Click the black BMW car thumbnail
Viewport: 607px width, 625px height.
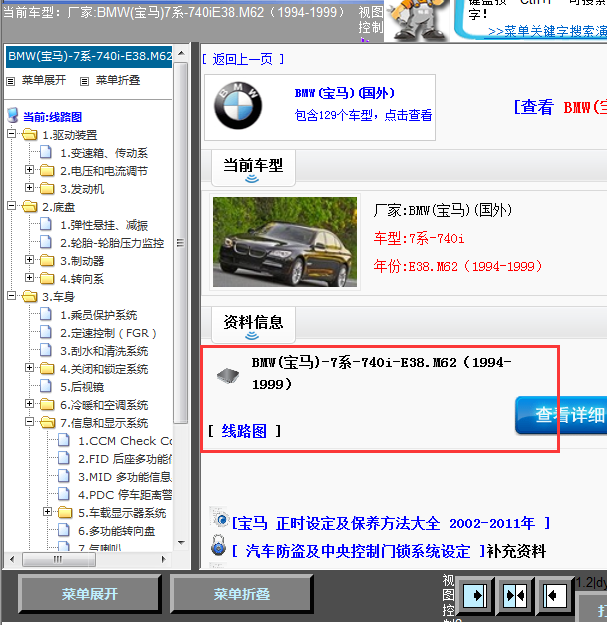[285, 242]
